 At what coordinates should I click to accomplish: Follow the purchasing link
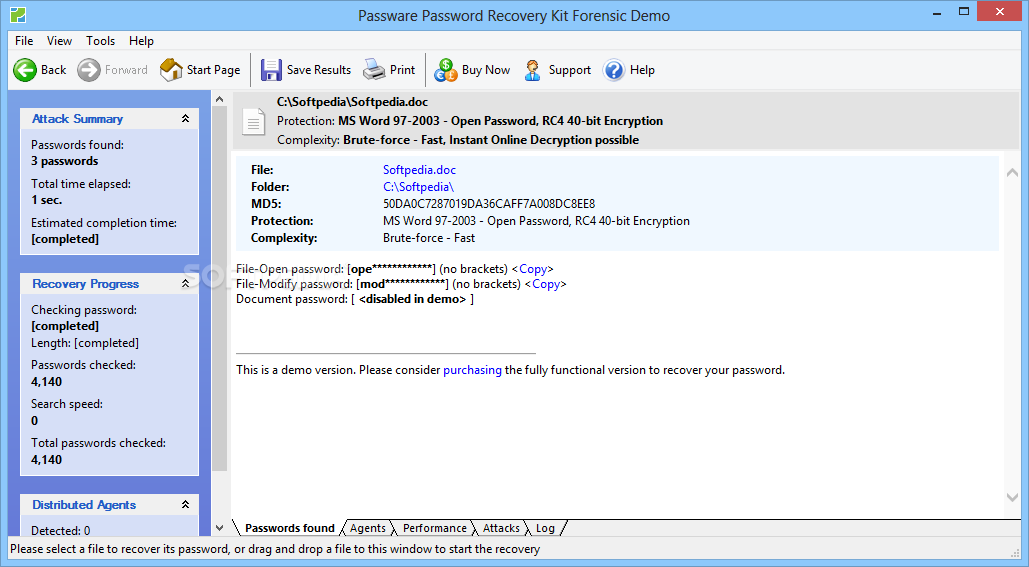pos(472,370)
